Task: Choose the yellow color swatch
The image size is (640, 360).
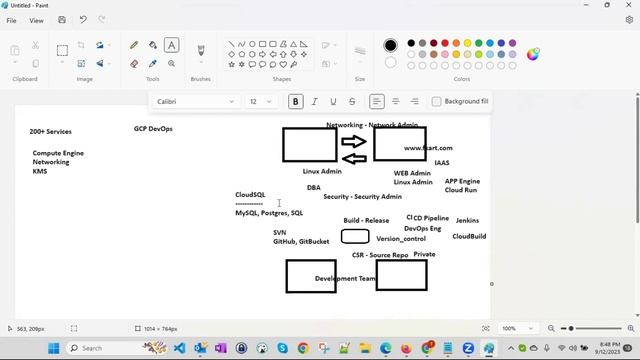Action: click(467, 43)
